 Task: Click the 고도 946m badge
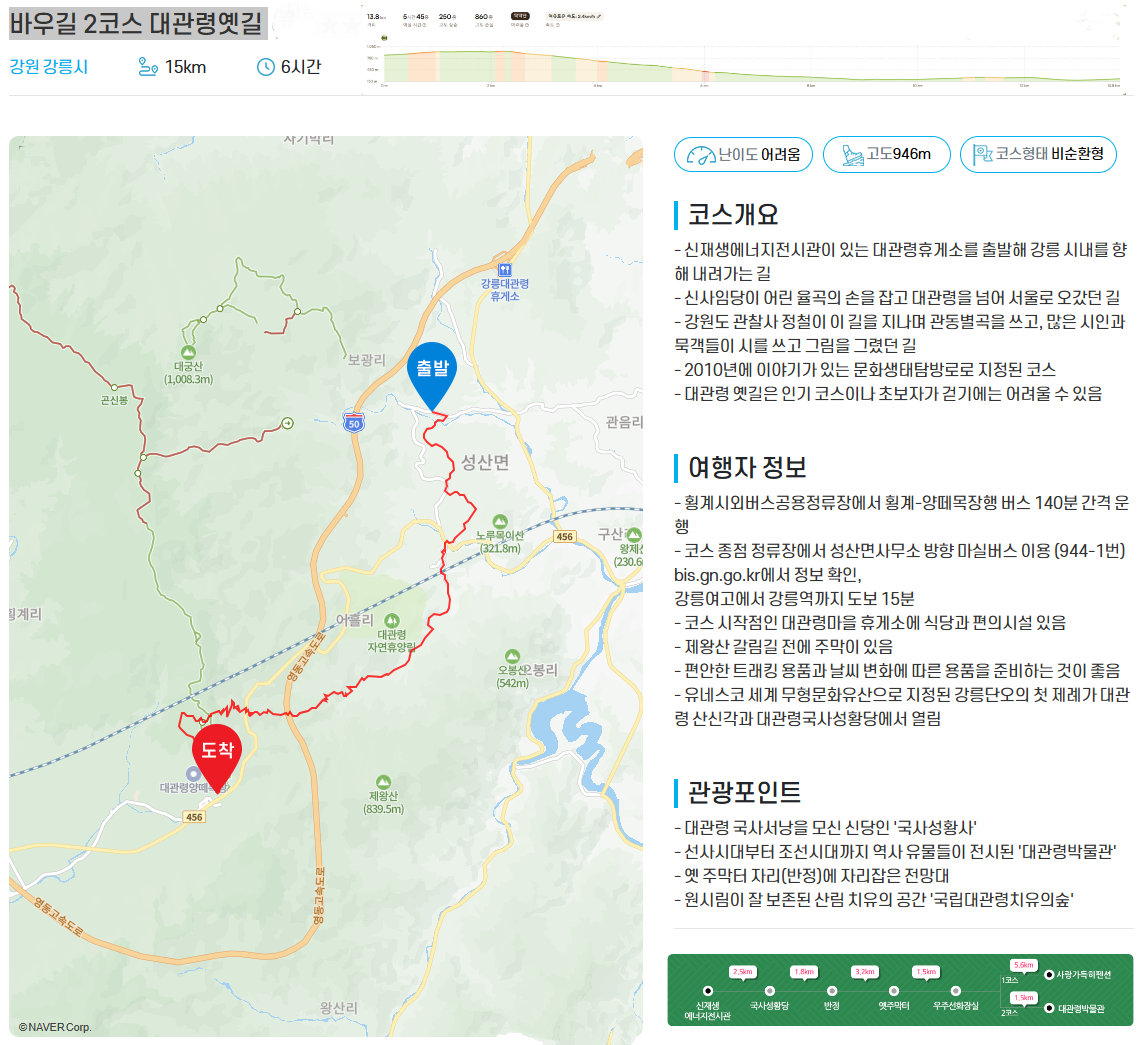point(886,155)
